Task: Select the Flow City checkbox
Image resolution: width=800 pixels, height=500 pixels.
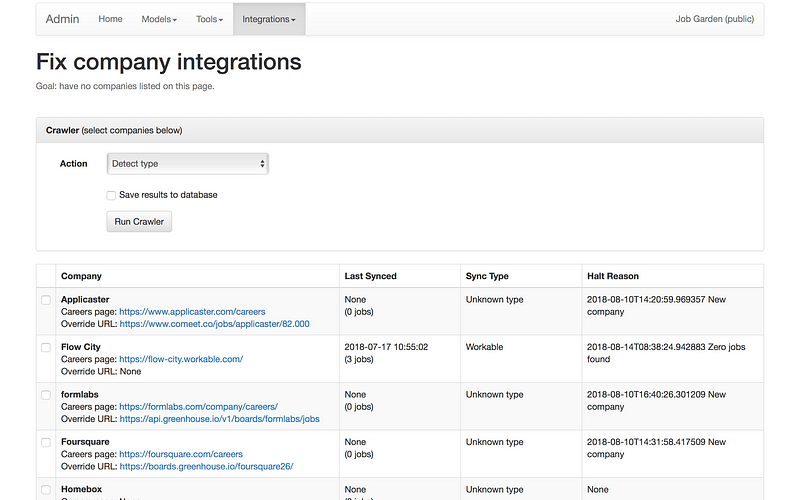Action: pyautogui.click(x=46, y=347)
